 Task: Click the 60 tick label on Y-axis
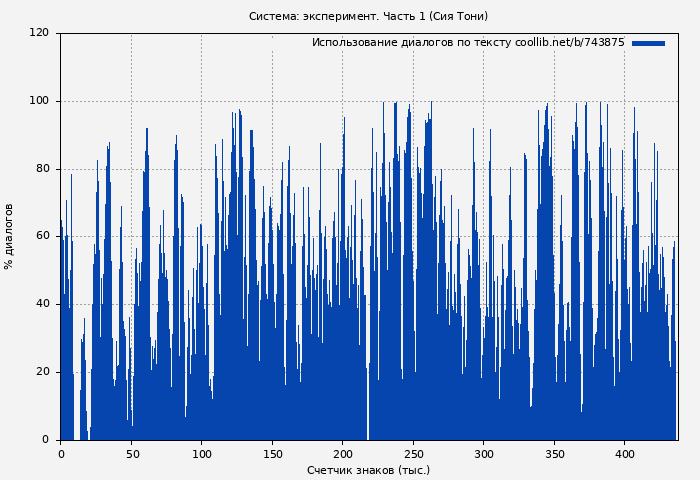point(42,236)
